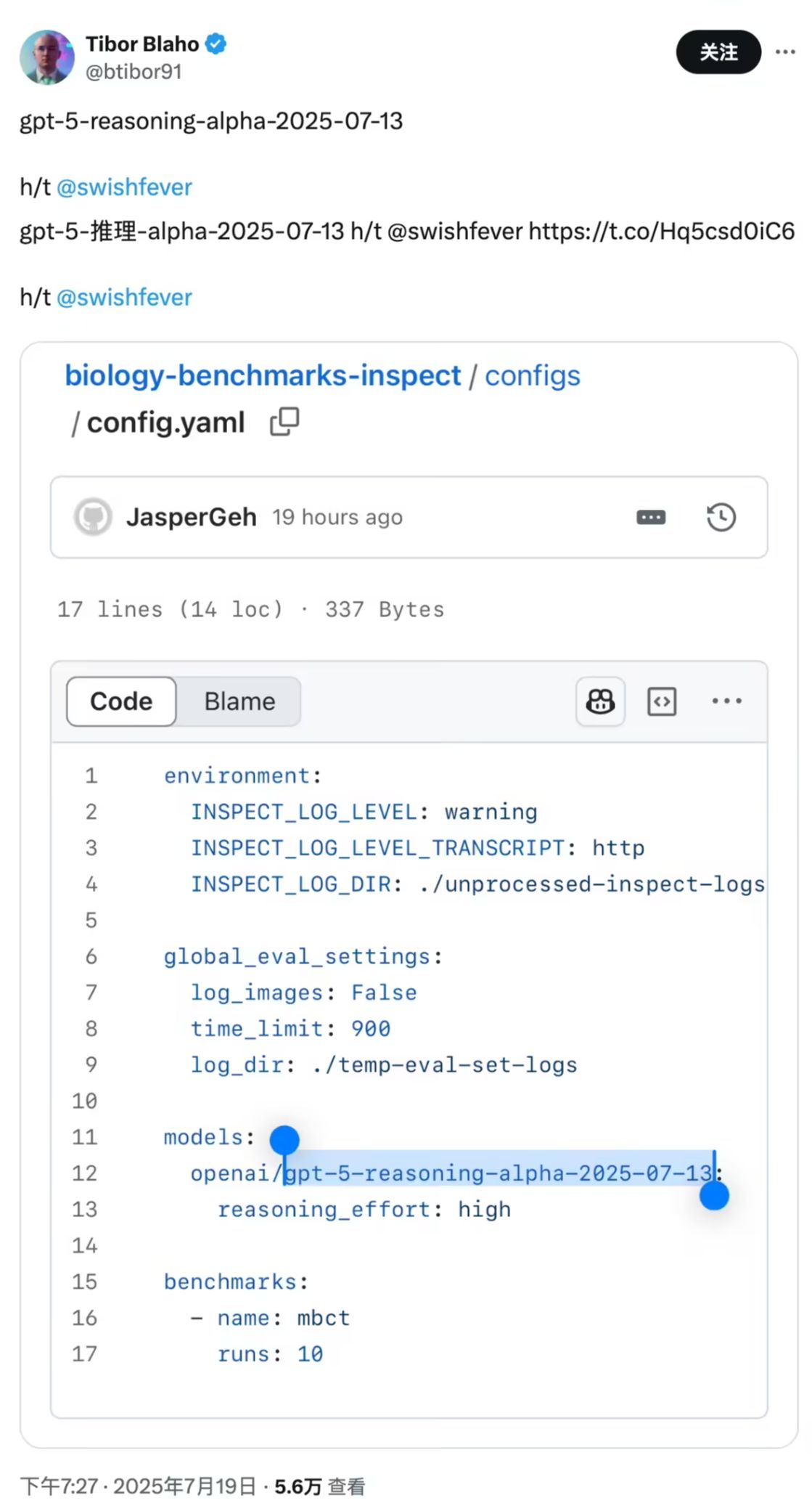Switch to the Code tab
812x1503 pixels.
[121, 701]
